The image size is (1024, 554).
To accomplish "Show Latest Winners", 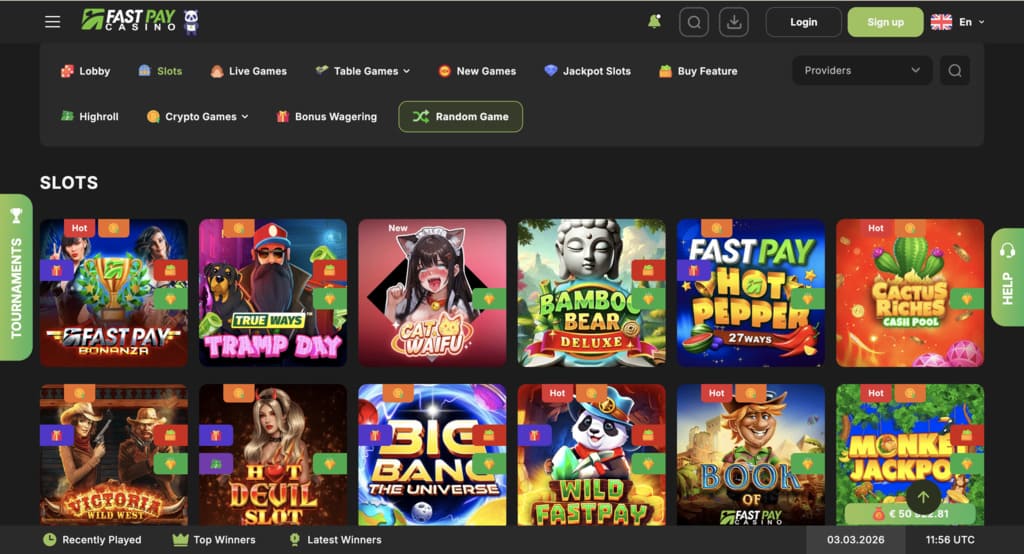I will point(335,540).
